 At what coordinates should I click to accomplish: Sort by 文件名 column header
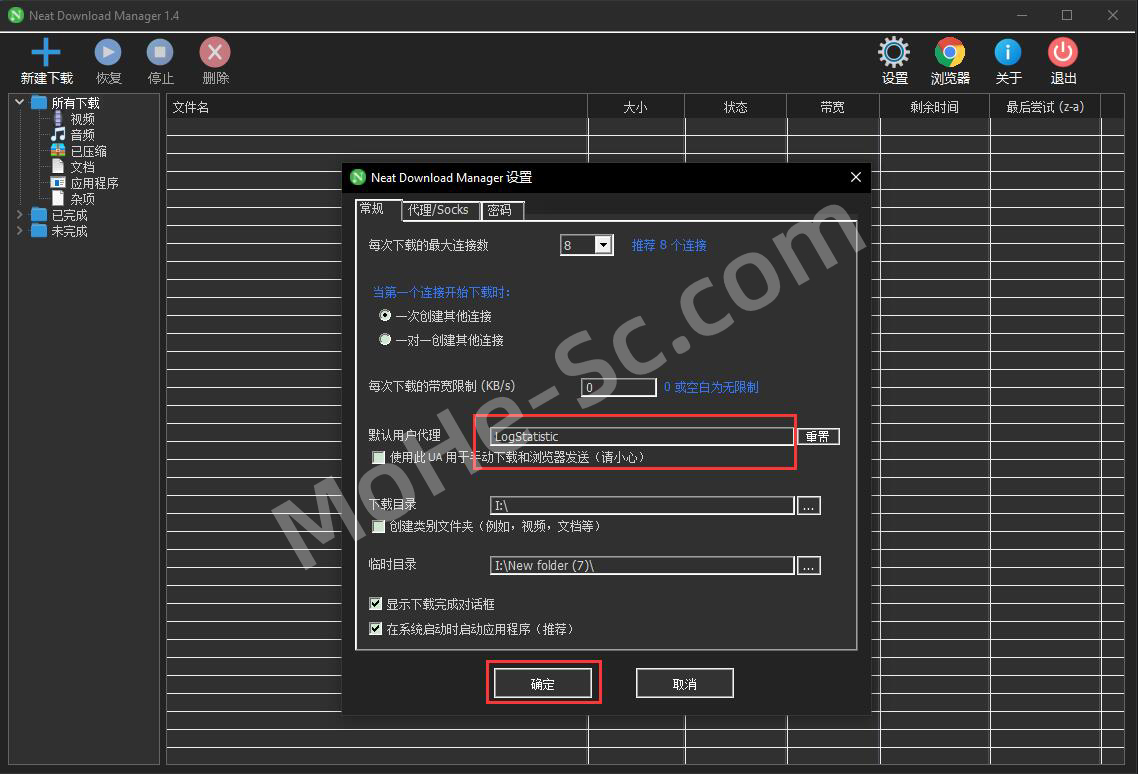pos(377,107)
